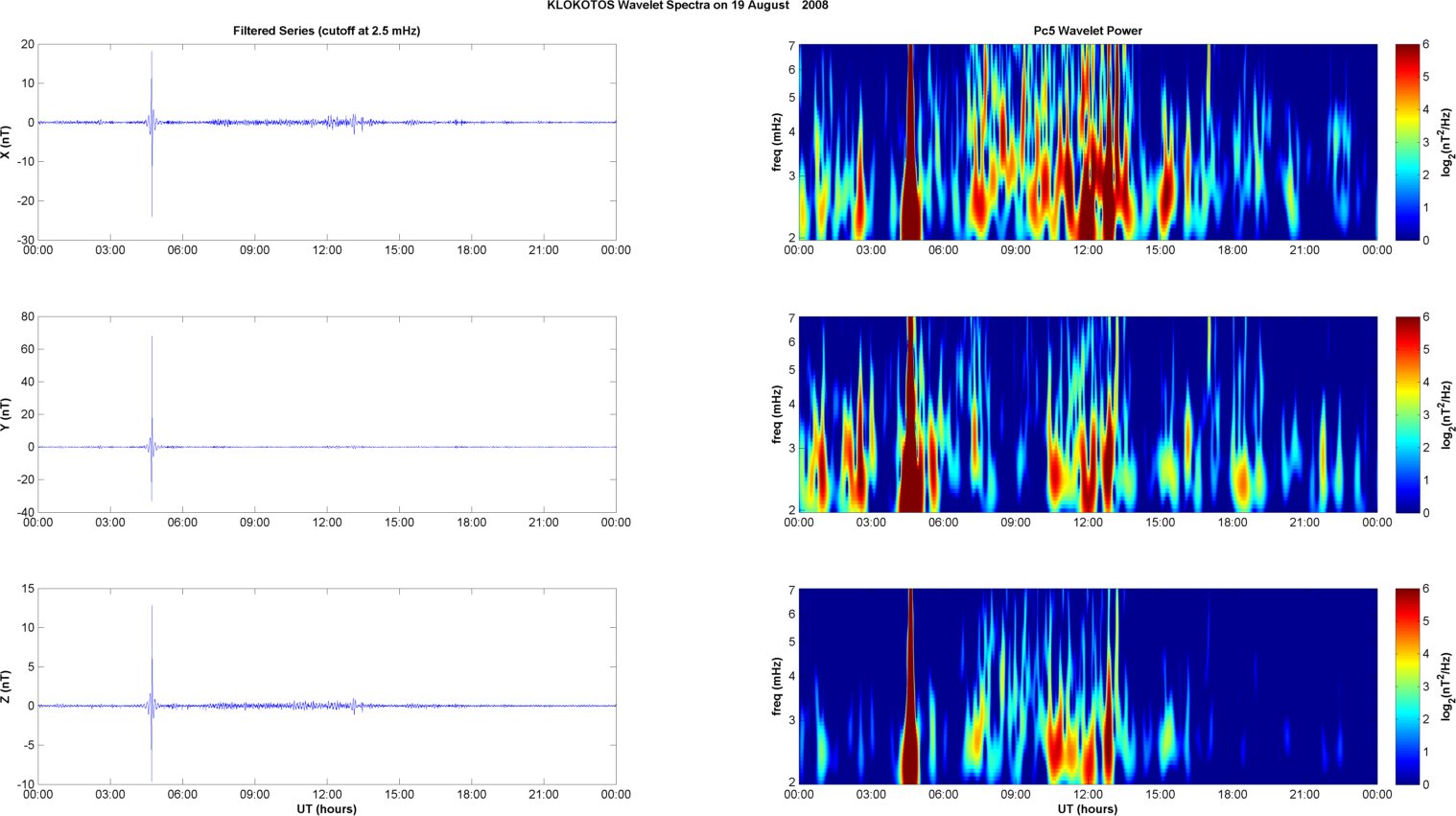Click log2(nT²/Hz) label beside bottom colorbar
Screen dimensions: 1456x816
(x=1447, y=687)
